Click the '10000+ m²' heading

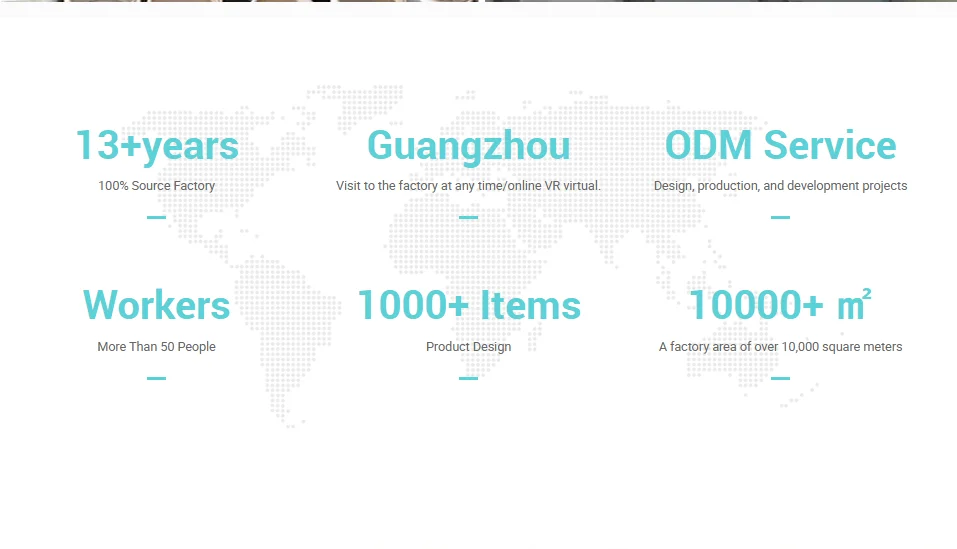pyautogui.click(x=780, y=304)
